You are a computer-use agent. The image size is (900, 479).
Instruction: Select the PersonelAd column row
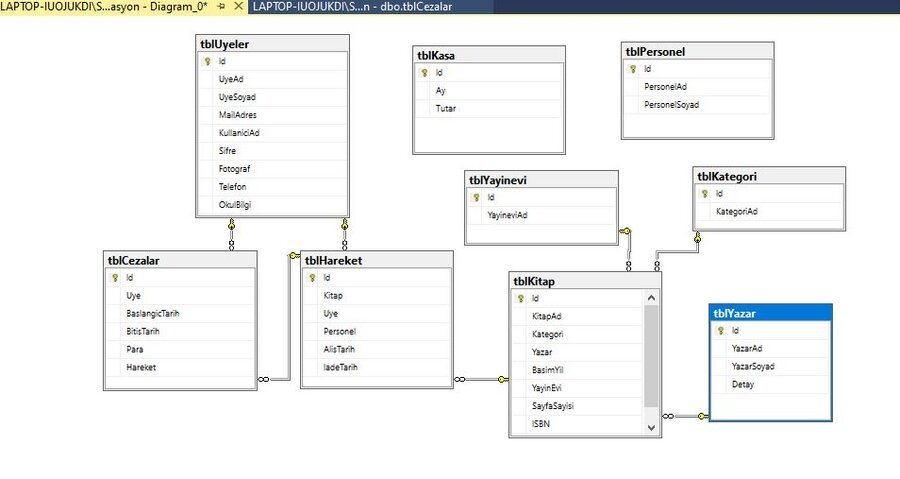coord(697,87)
